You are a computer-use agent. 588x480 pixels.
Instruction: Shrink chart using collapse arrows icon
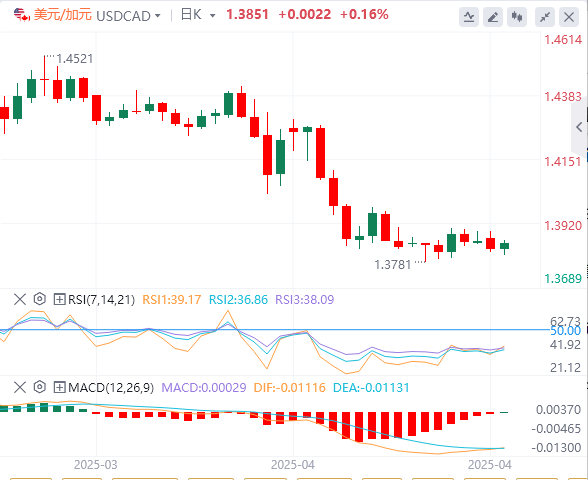click(x=545, y=17)
